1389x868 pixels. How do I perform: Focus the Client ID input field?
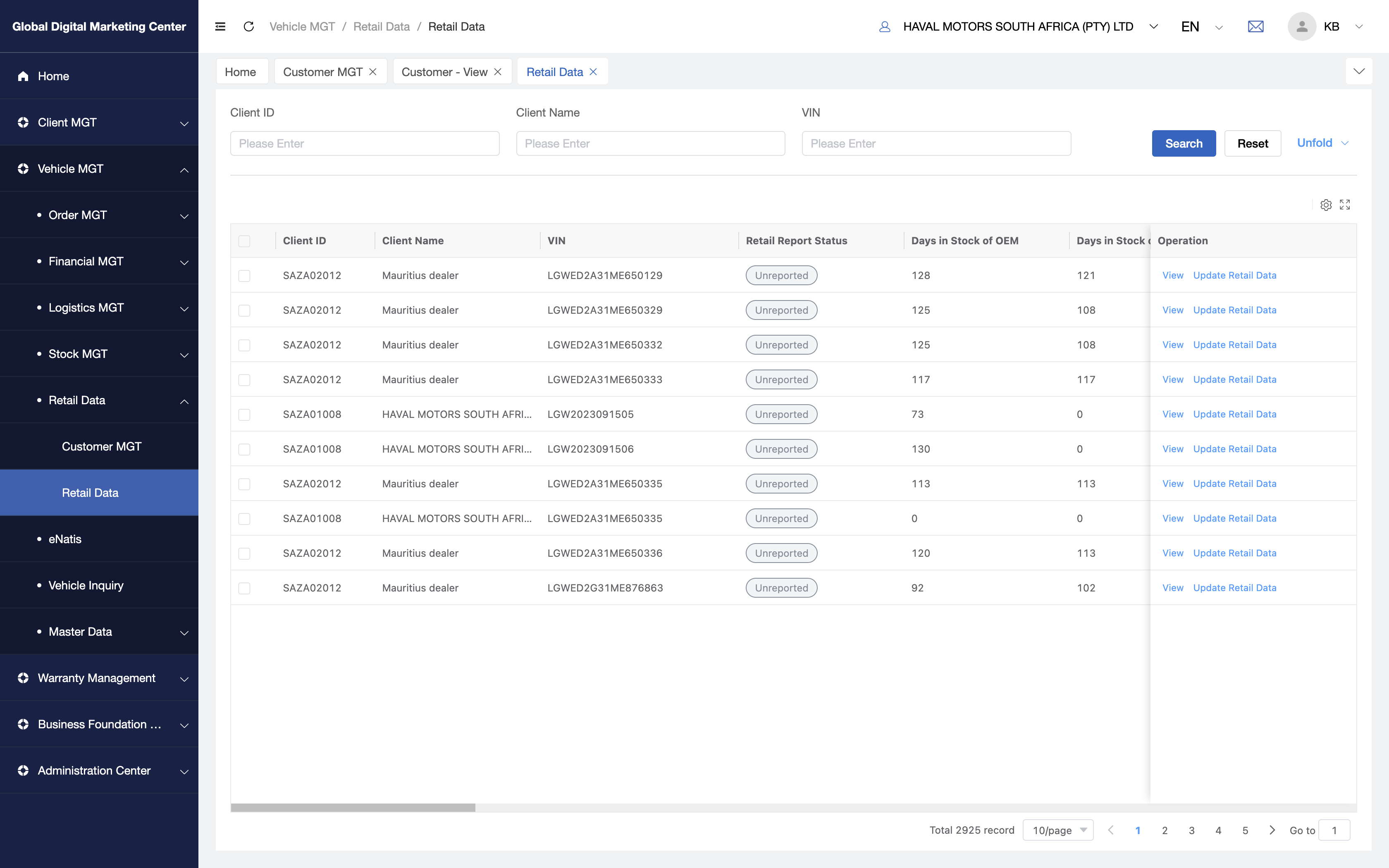(365, 143)
